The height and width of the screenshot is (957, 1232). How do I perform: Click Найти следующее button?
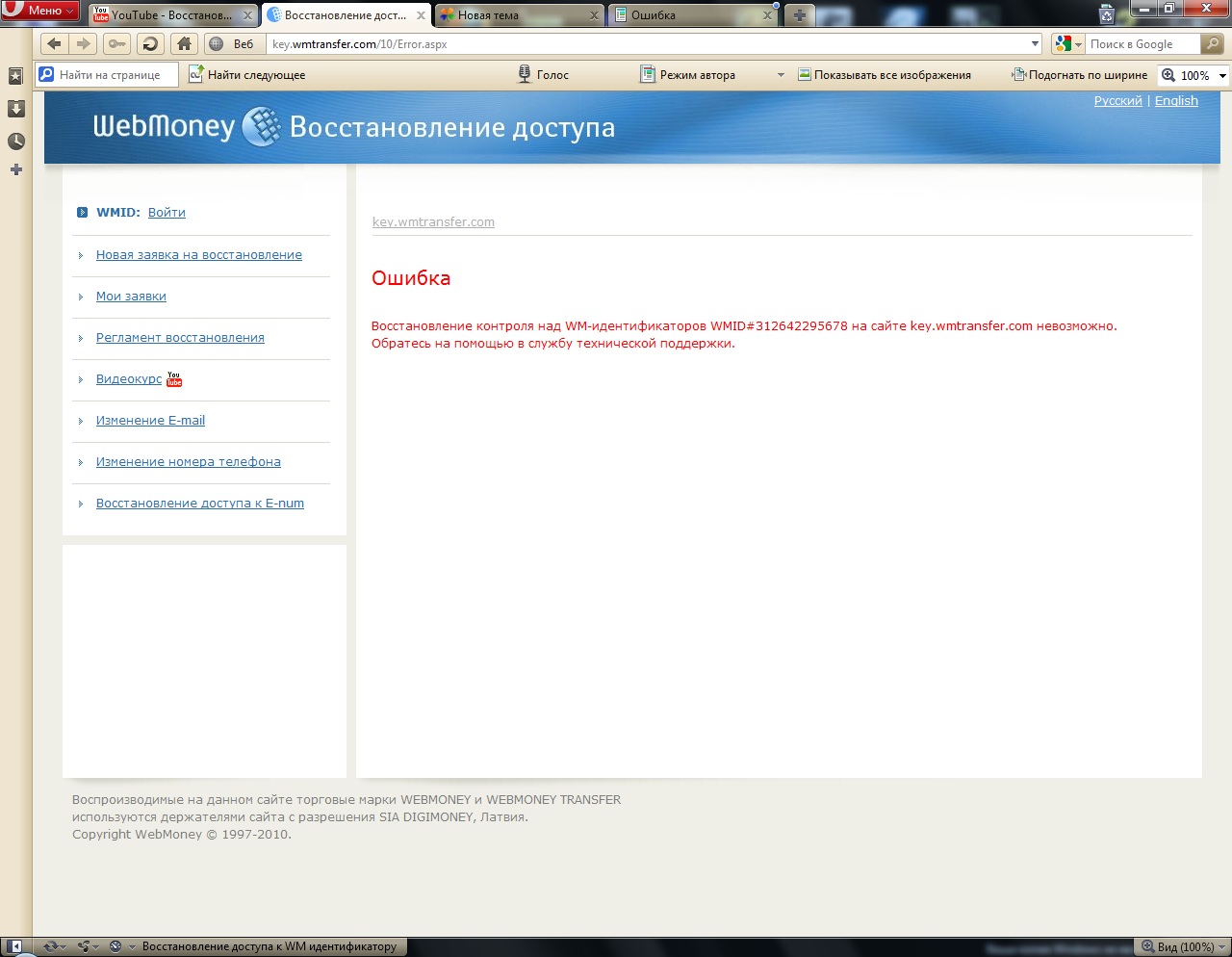tap(247, 75)
